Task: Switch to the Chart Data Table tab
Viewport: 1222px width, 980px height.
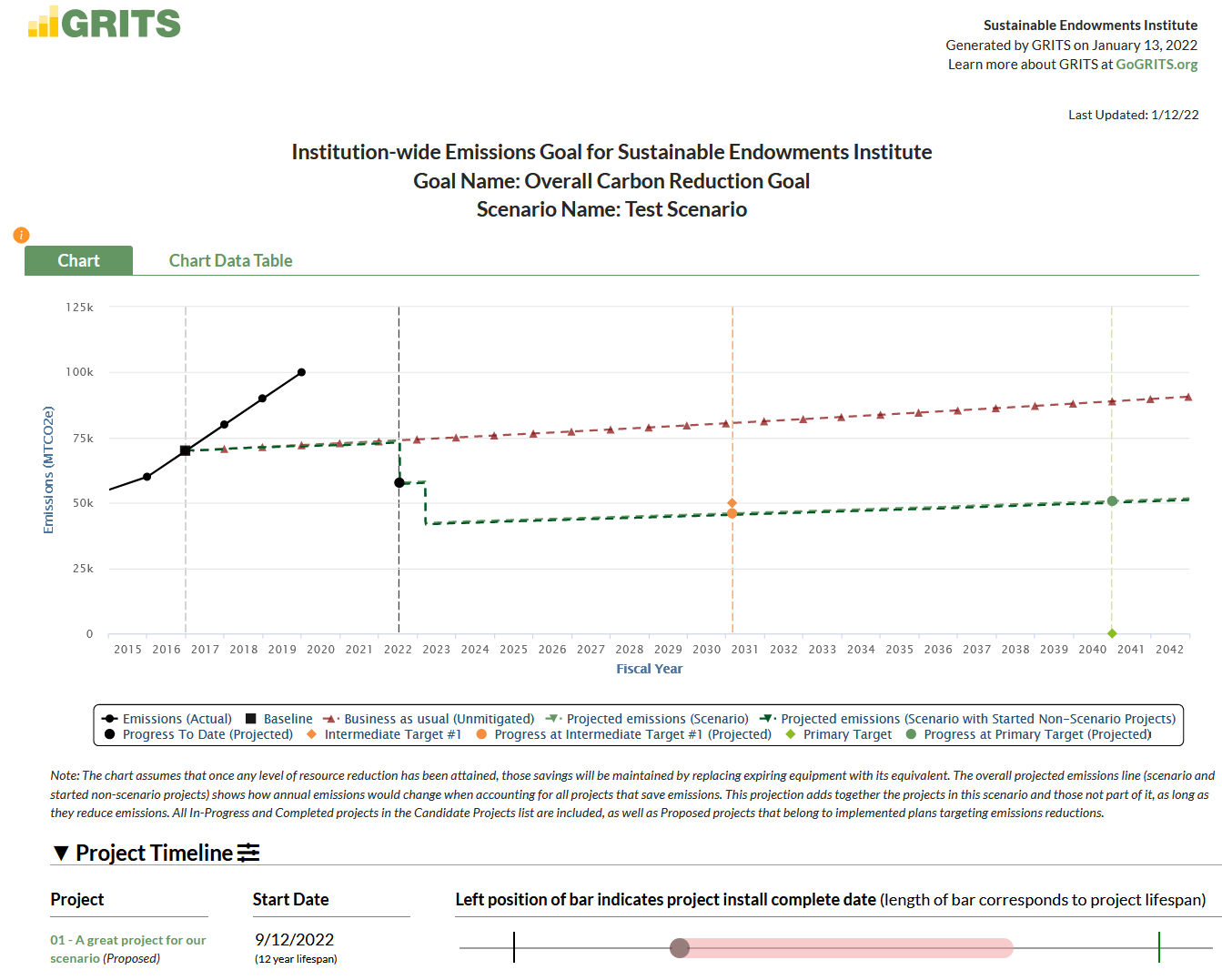Action: [x=230, y=260]
